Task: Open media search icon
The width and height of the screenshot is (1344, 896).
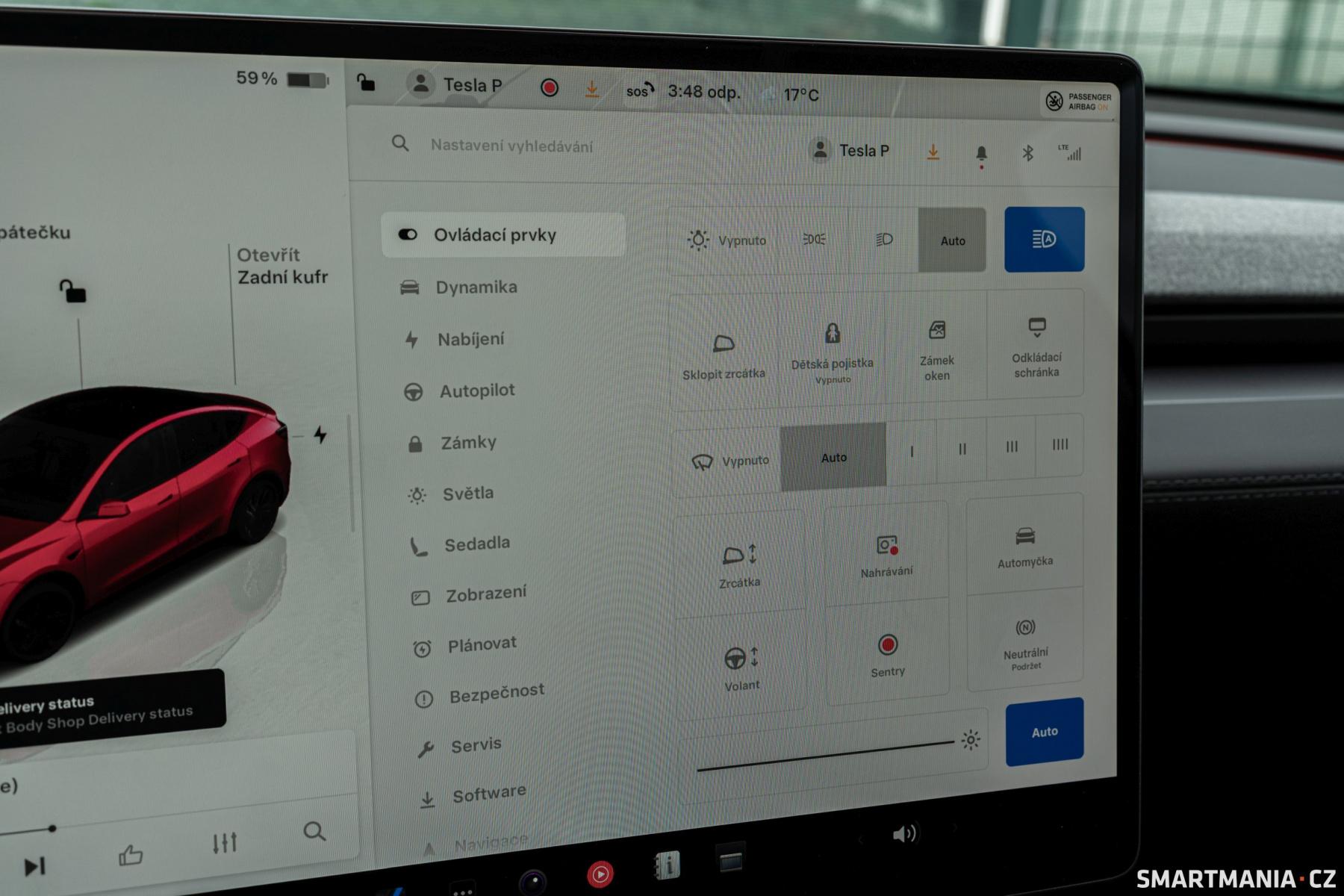Action: click(x=314, y=831)
